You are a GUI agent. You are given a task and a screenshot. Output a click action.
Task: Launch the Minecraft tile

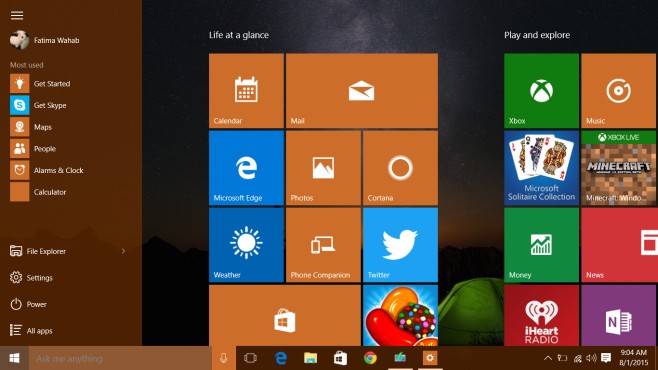click(x=619, y=168)
